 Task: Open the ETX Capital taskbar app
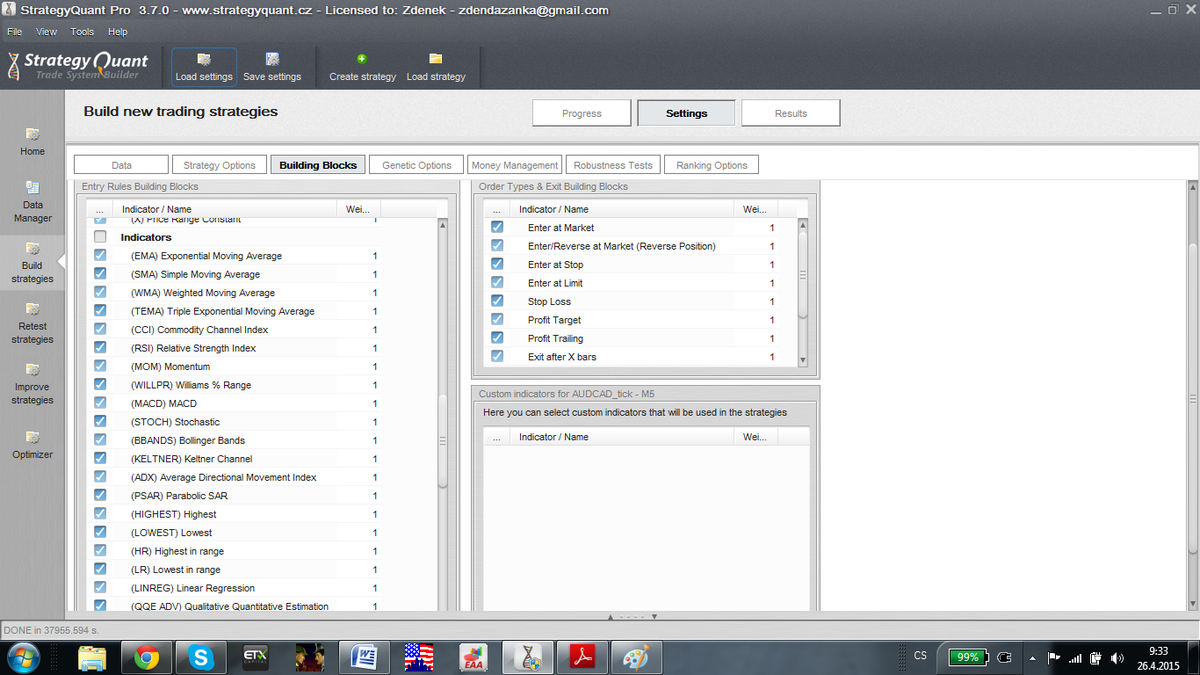pos(256,657)
